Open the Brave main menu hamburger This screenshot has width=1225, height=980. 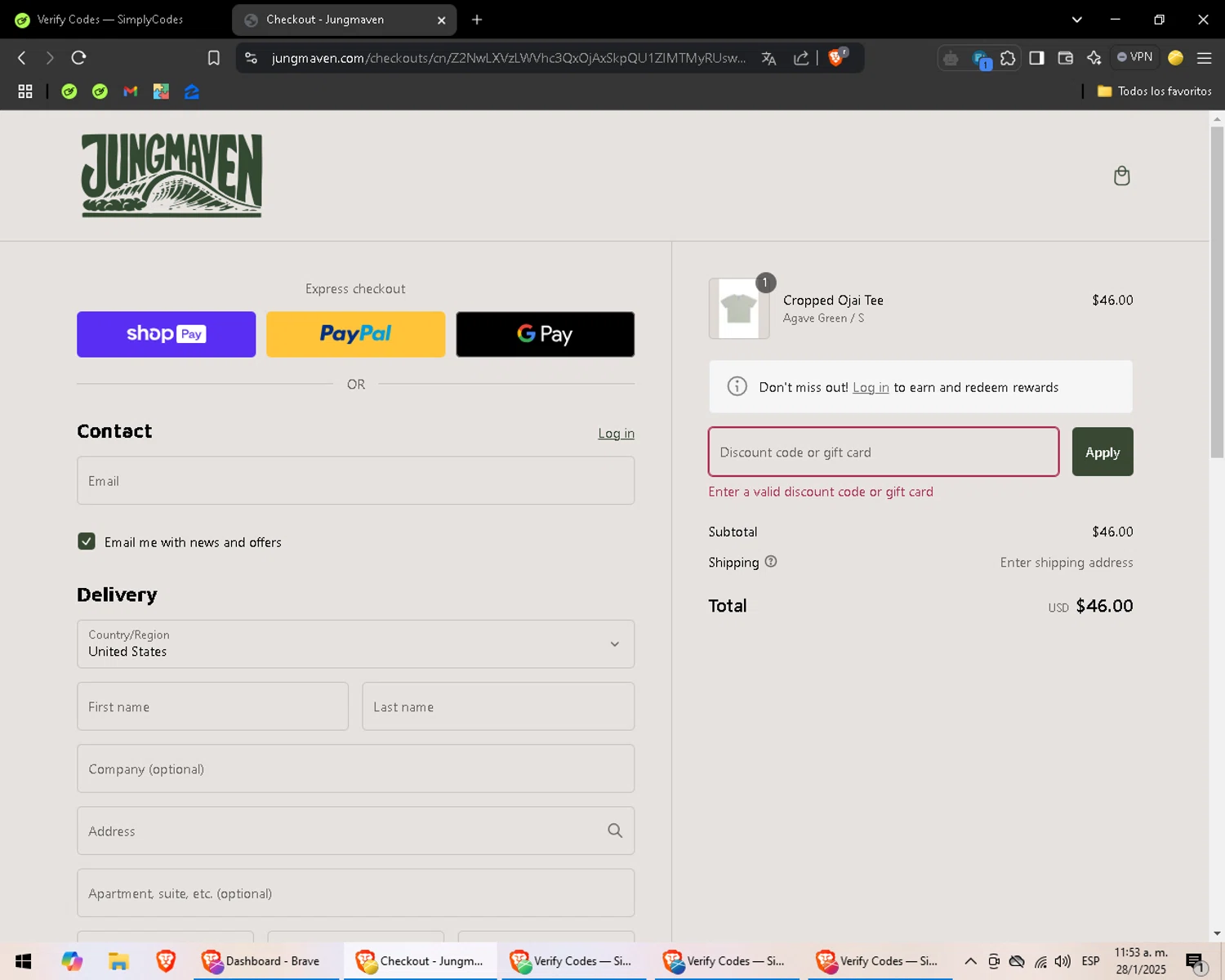pos(1204,58)
